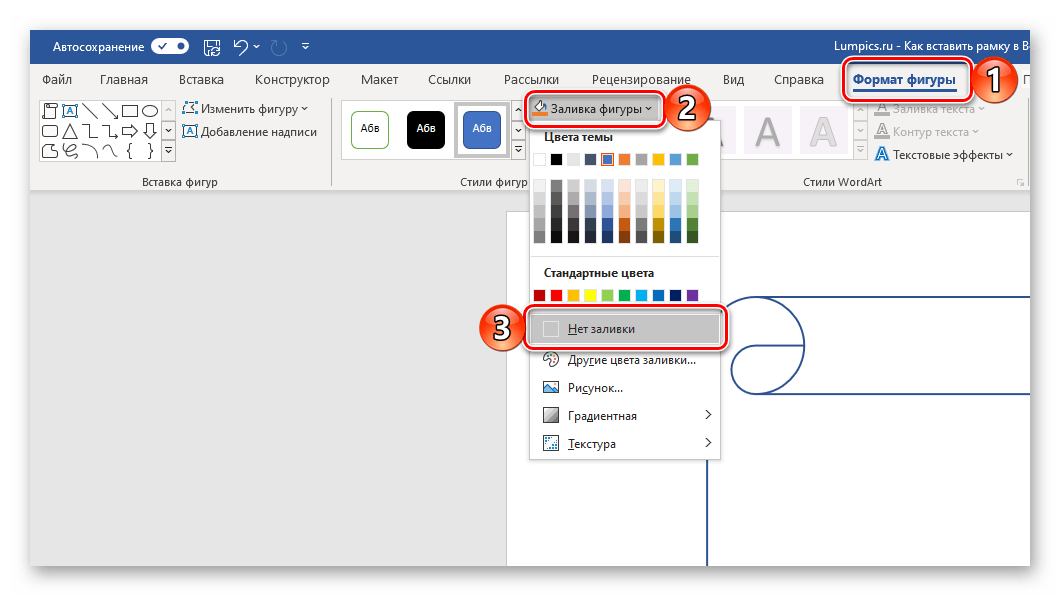Switch to the Главная tab
Image resolution: width=1060 pixels, height=596 pixels.
[x=124, y=80]
